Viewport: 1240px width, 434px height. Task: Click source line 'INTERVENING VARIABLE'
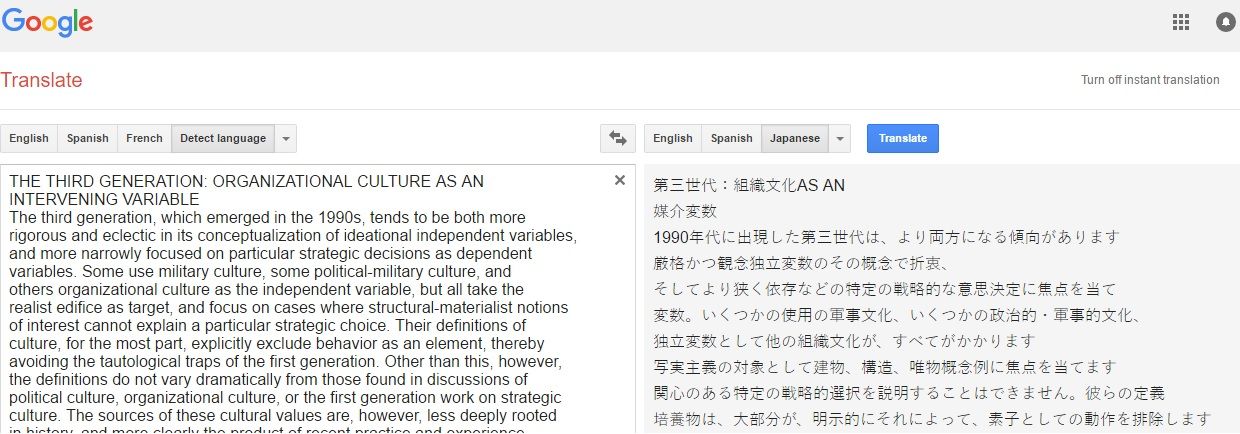tap(105, 199)
